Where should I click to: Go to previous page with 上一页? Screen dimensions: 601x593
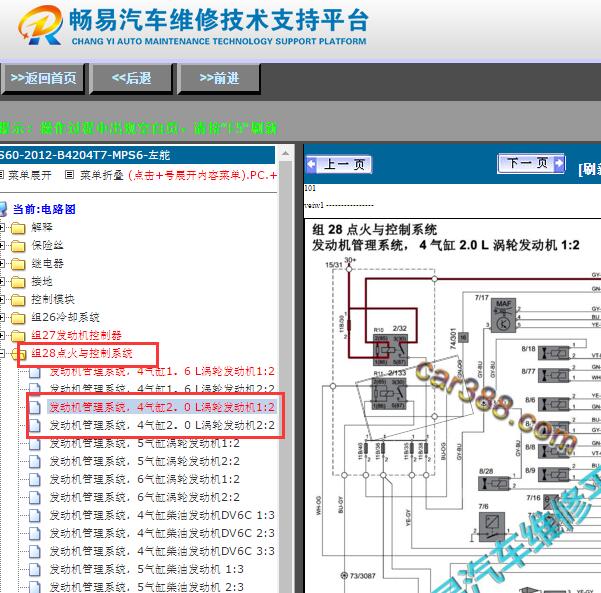tap(339, 165)
